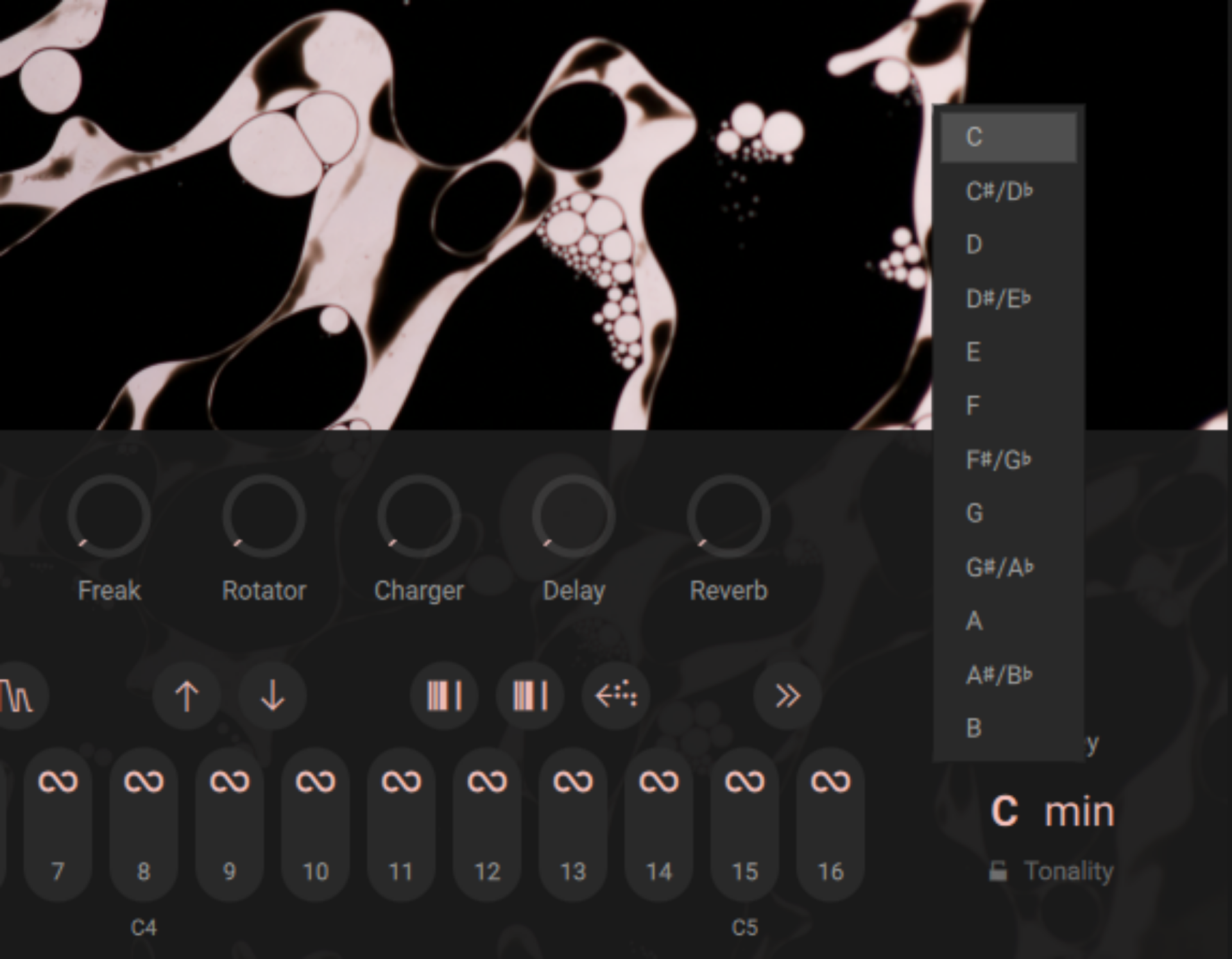Click the infinity key numbered 16
The width and height of the screenshot is (1232, 959).
tap(831, 825)
